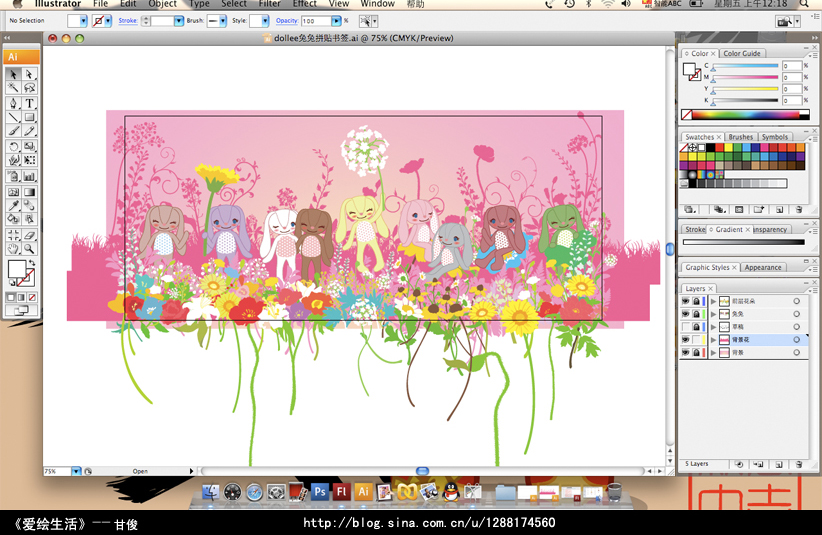Select the Eraser tool

(29, 235)
